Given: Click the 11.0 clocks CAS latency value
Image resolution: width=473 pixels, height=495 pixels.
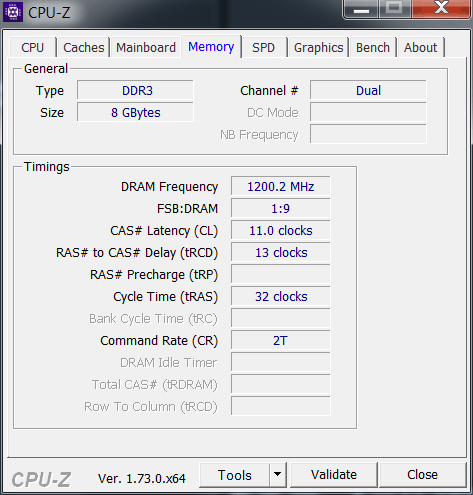Looking at the screenshot, I should pos(281,230).
